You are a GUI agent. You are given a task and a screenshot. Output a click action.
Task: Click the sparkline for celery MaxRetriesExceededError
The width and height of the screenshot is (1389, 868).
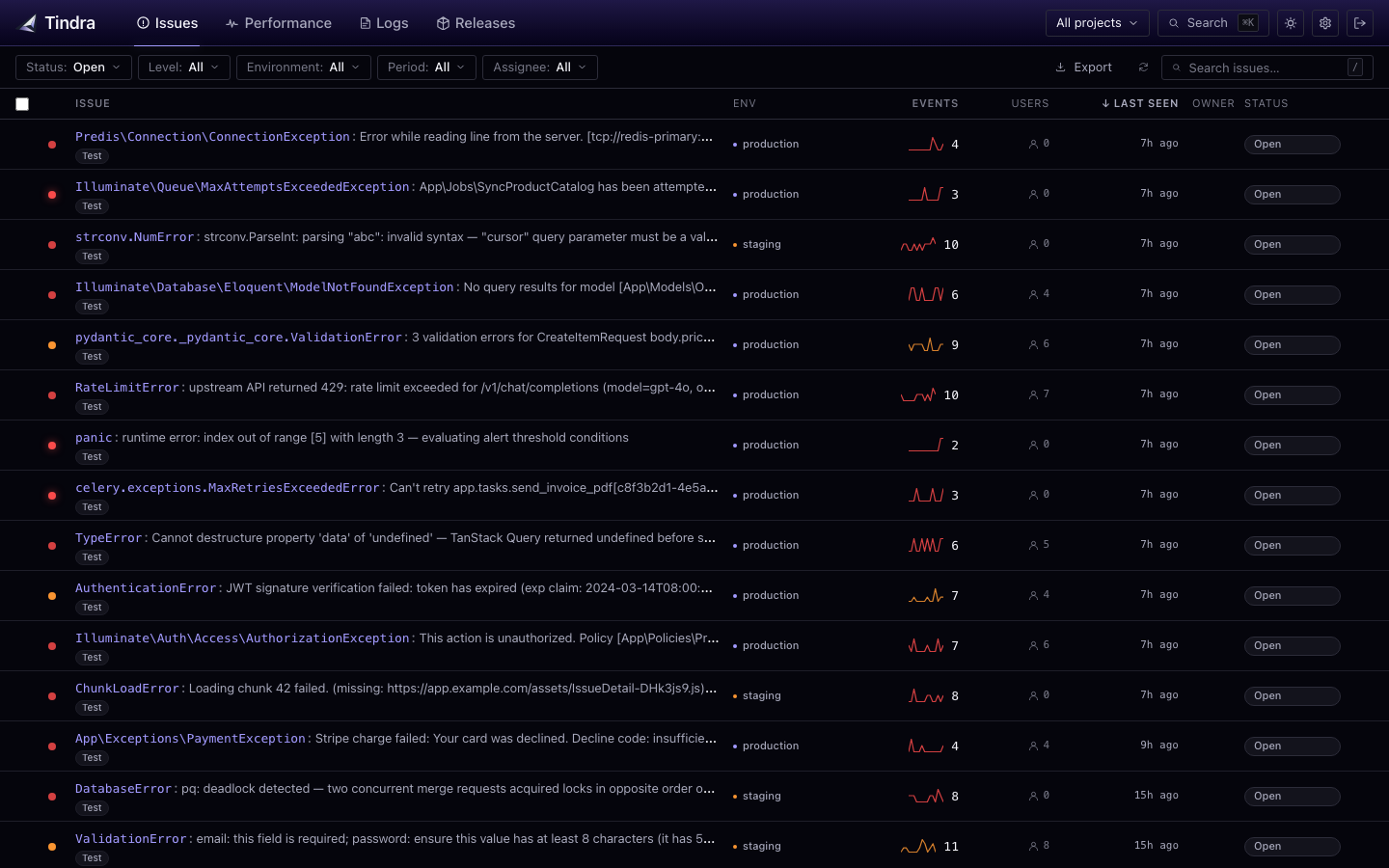pos(926,496)
